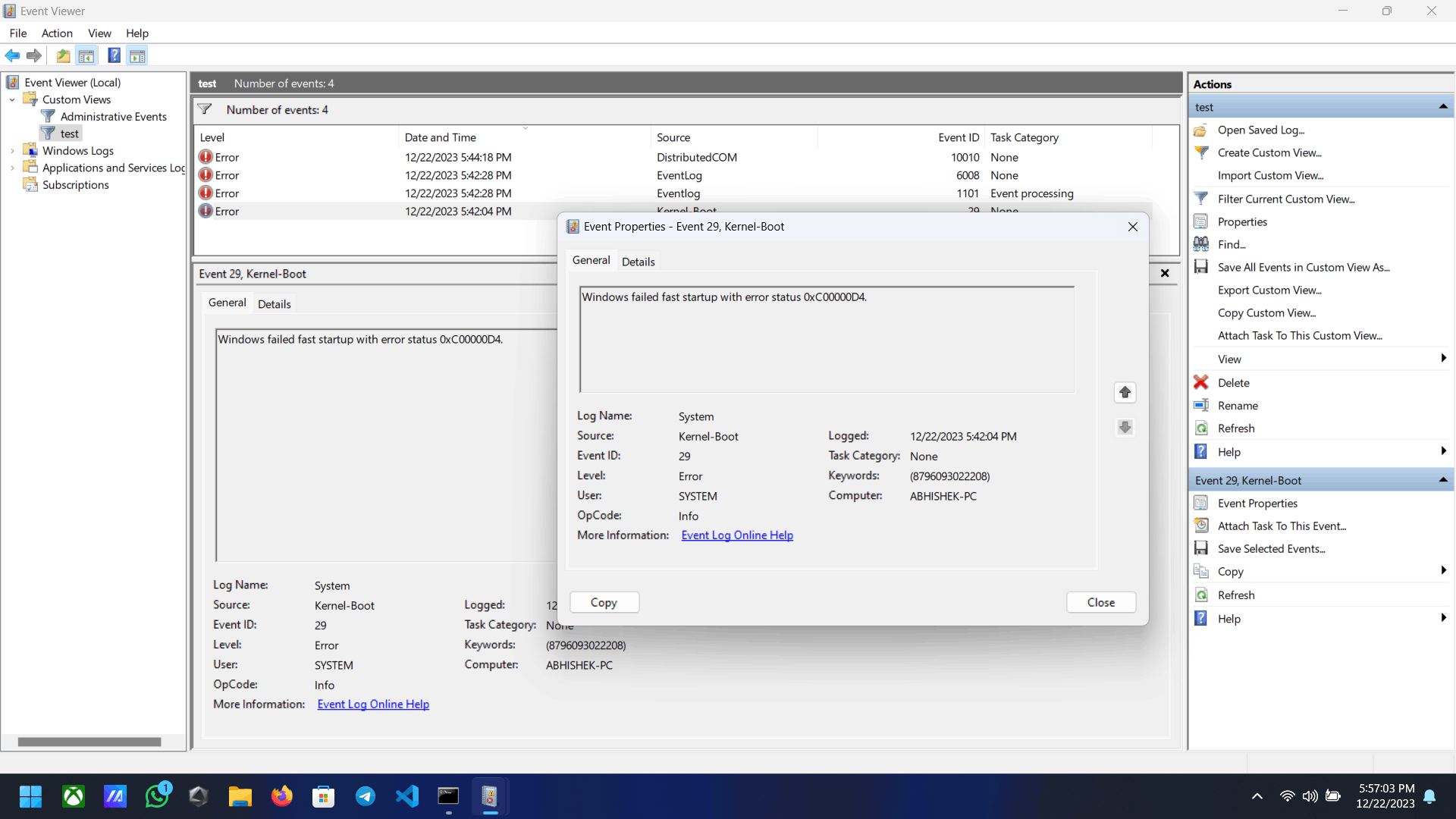1456x819 pixels.
Task: Click the Save Selected Events disk icon
Action: click(x=1201, y=548)
